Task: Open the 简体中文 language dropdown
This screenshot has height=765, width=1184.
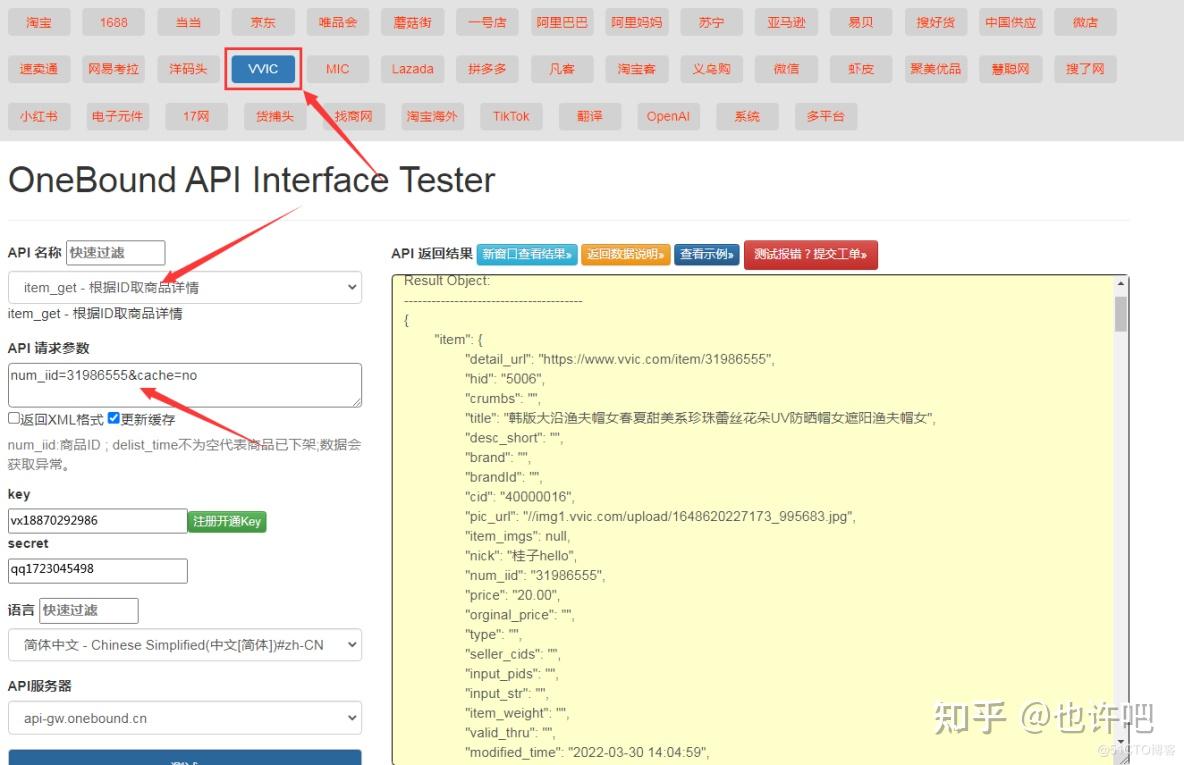Action: (184, 645)
